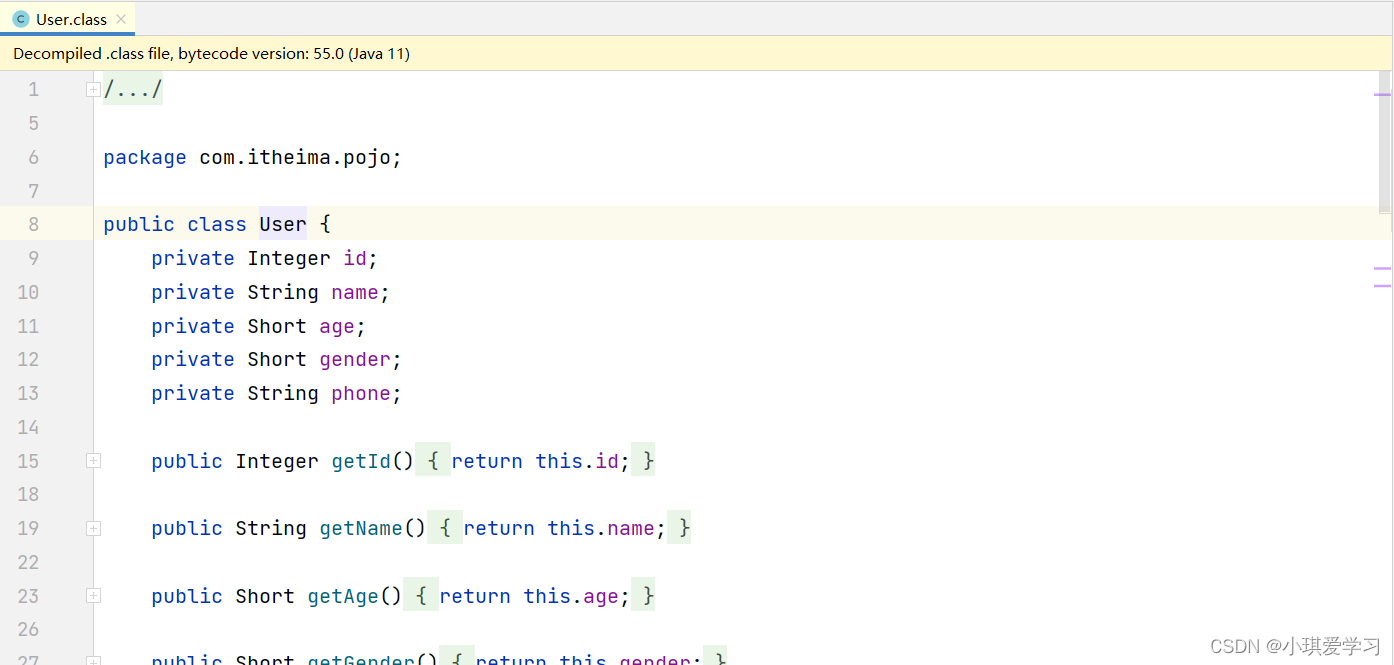Click line number 8 in the gutter

[x=33, y=224]
